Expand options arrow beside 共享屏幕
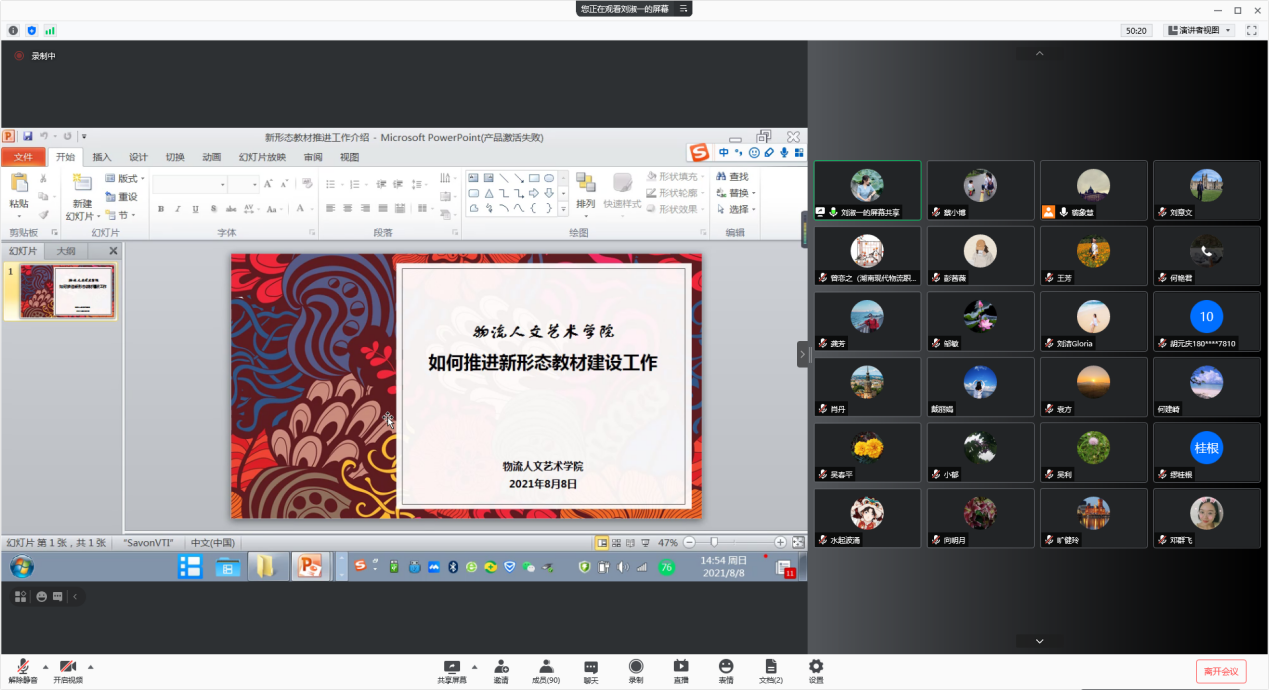1269x690 pixels. [x=474, y=666]
